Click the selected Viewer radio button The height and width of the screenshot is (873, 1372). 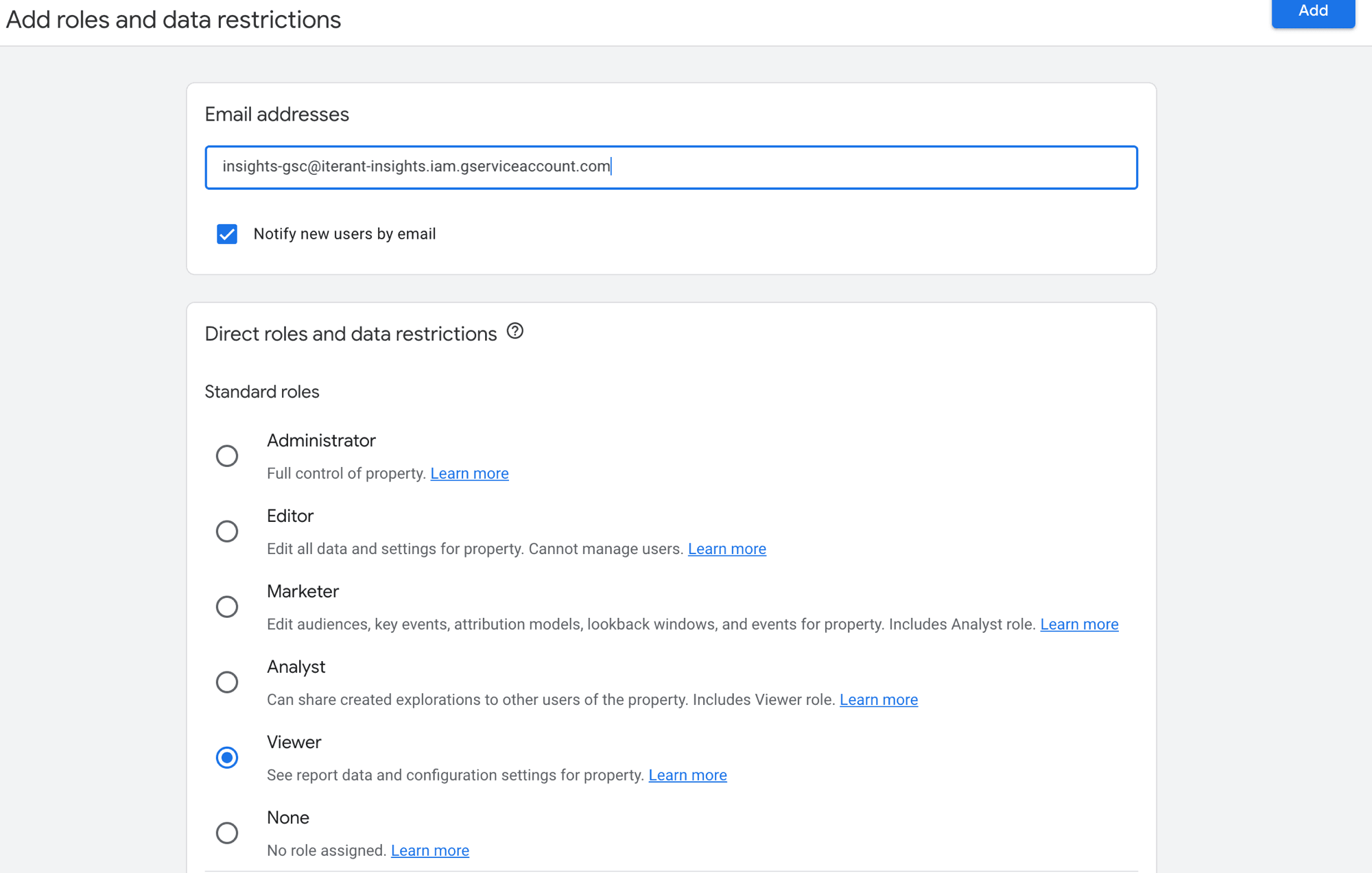tap(226, 758)
